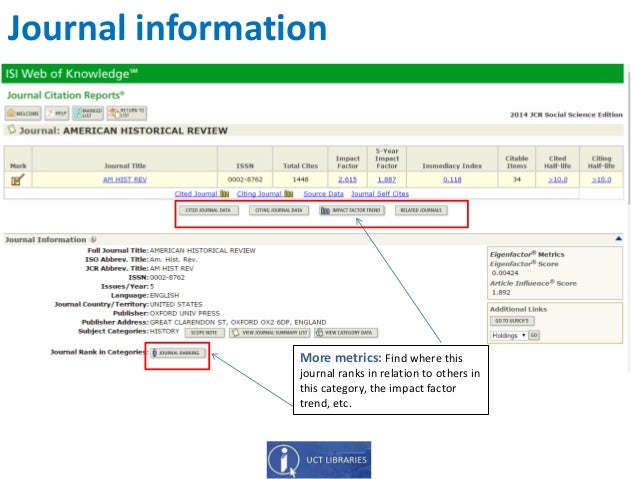Click the UCT Libraries logo
Viewport: 638px width, 479px height.
pos(319,460)
